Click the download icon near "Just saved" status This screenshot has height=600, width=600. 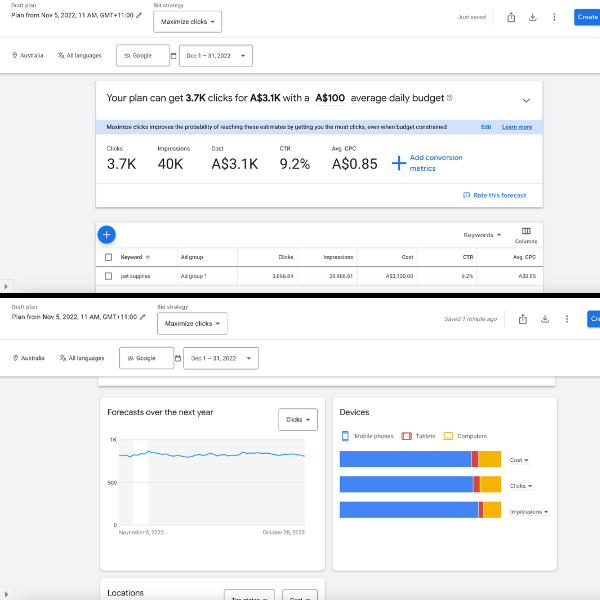coord(532,17)
